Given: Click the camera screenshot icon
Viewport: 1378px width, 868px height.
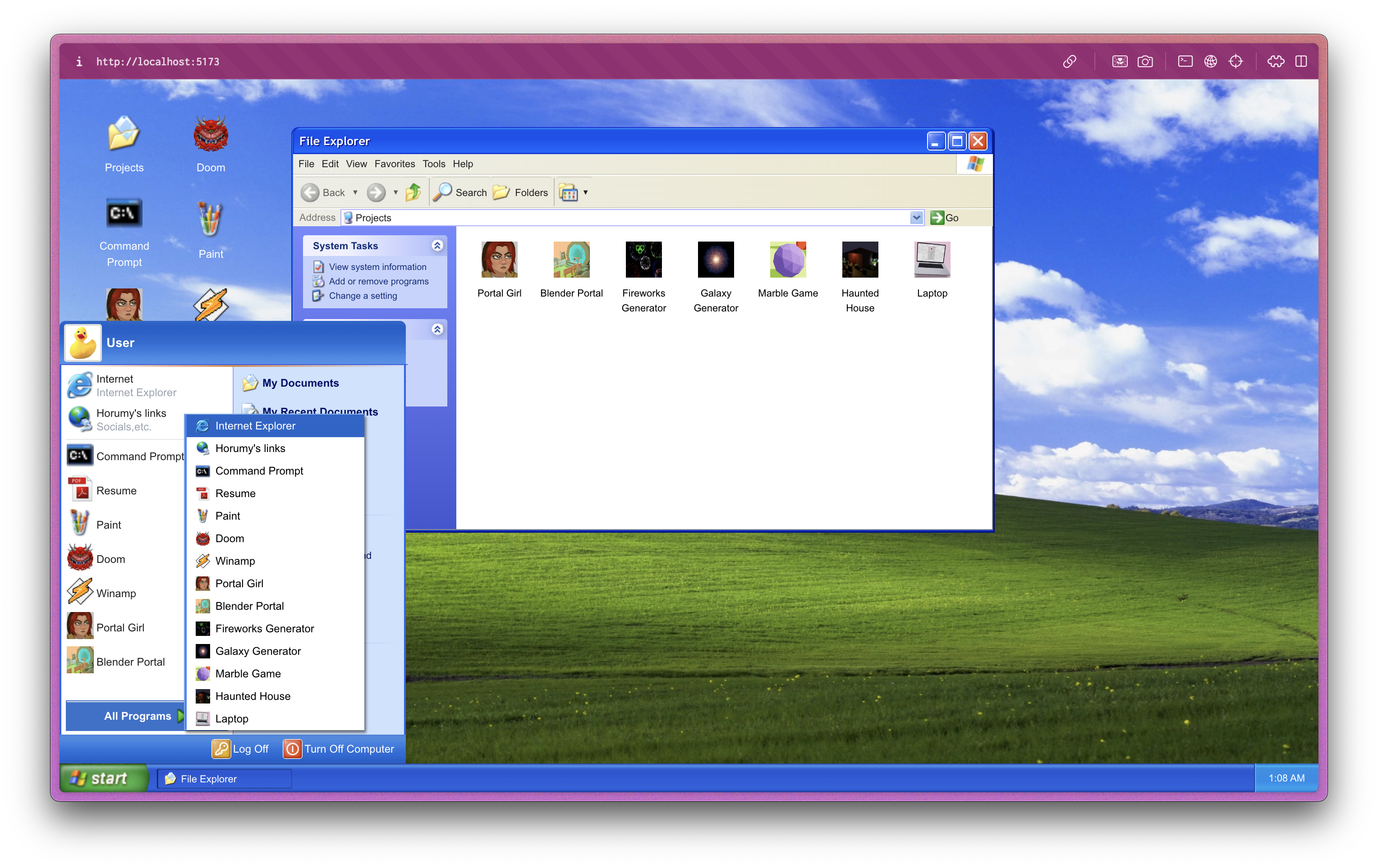Looking at the screenshot, I should click(x=1144, y=61).
